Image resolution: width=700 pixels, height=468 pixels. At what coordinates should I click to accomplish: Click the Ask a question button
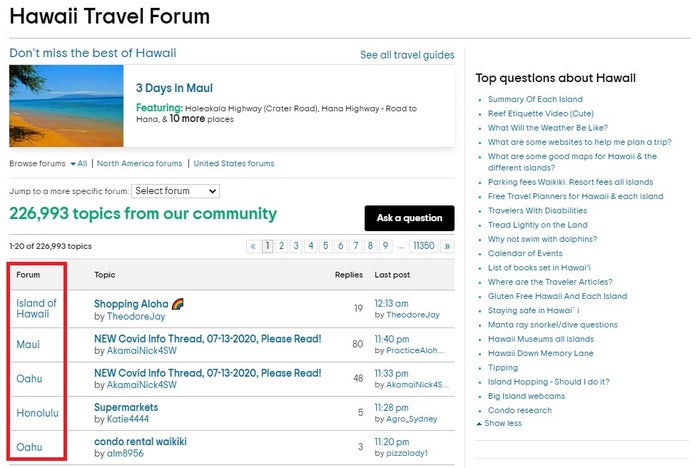coord(409,218)
